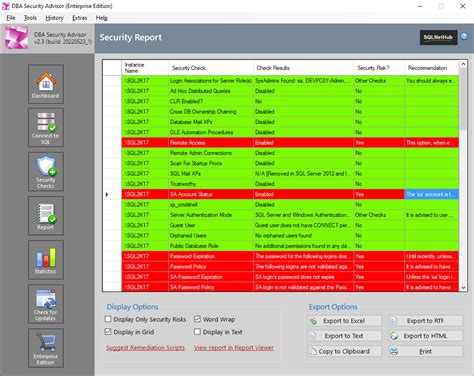
Task: Open the Tools menu
Action: [30, 18]
